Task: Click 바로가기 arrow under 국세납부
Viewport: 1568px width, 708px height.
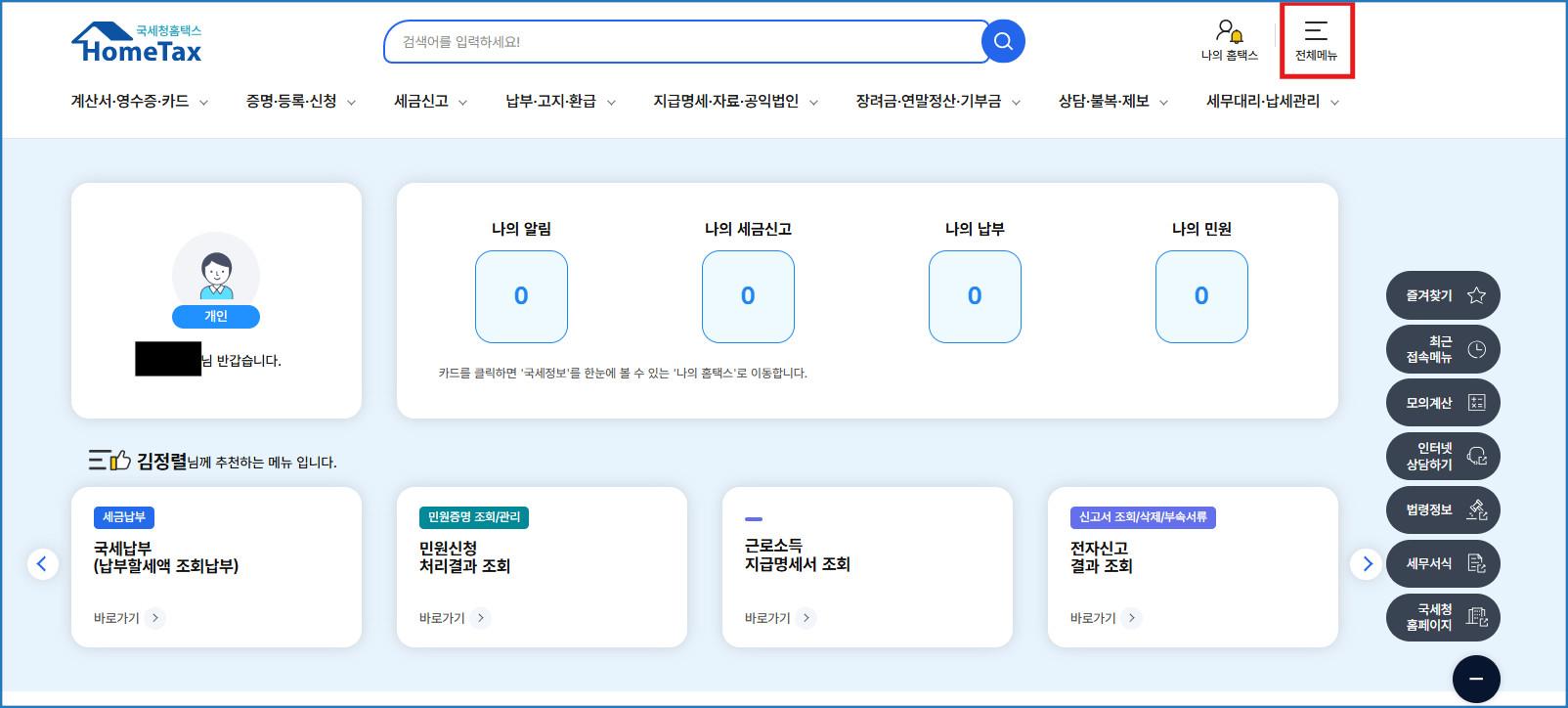Action: coord(156,618)
